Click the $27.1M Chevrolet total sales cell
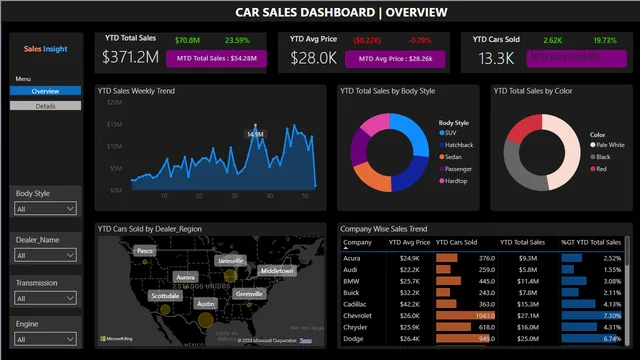The image size is (640, 360). pyautogui.click(x=529, y=316)
